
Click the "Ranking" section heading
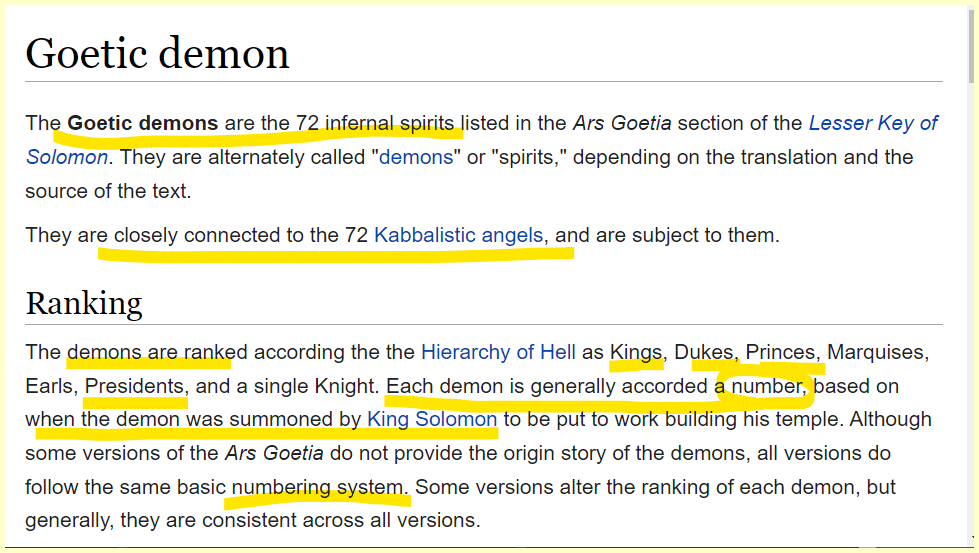coord(84,302)
